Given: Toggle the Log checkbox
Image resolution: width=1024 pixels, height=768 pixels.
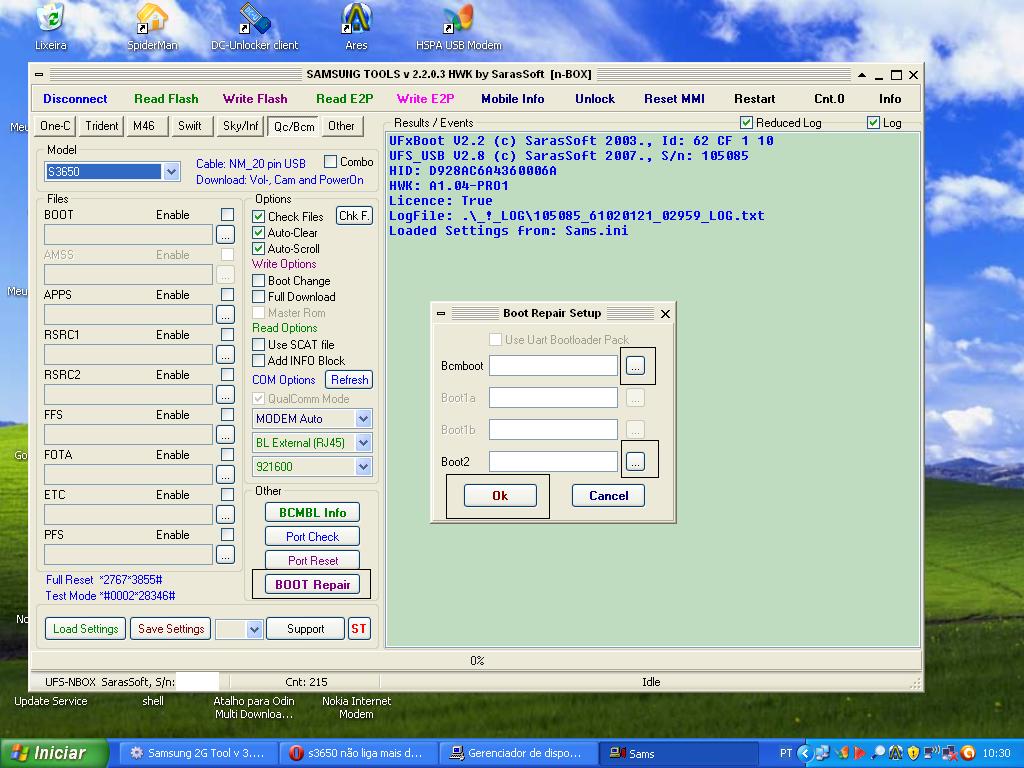Looking at the screenshot, I should 873,122.
